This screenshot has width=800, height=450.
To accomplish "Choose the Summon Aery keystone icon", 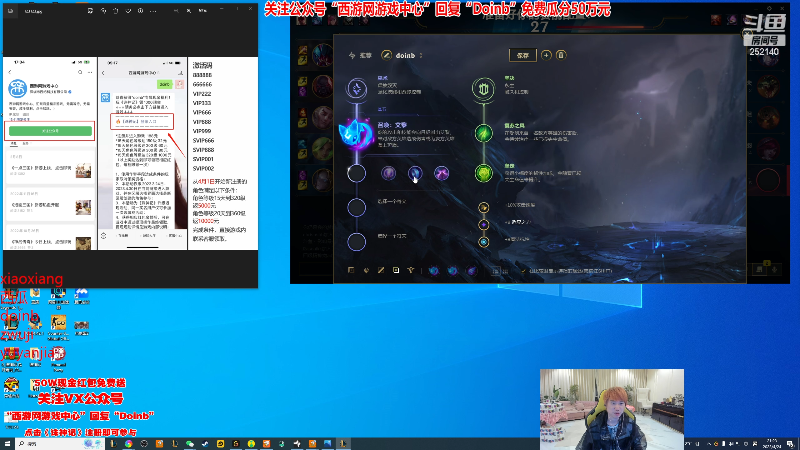I will (356, 134).
